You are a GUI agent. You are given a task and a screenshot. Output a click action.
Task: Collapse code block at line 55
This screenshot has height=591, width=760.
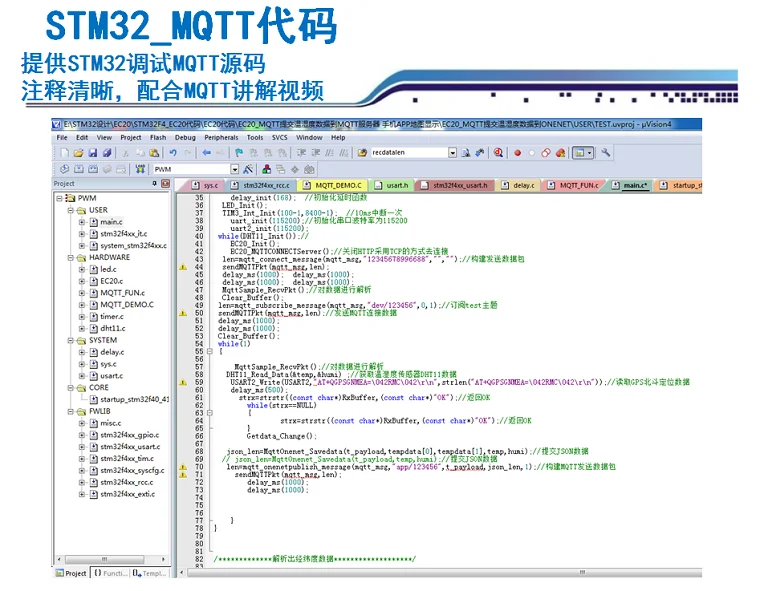point(210,351)
